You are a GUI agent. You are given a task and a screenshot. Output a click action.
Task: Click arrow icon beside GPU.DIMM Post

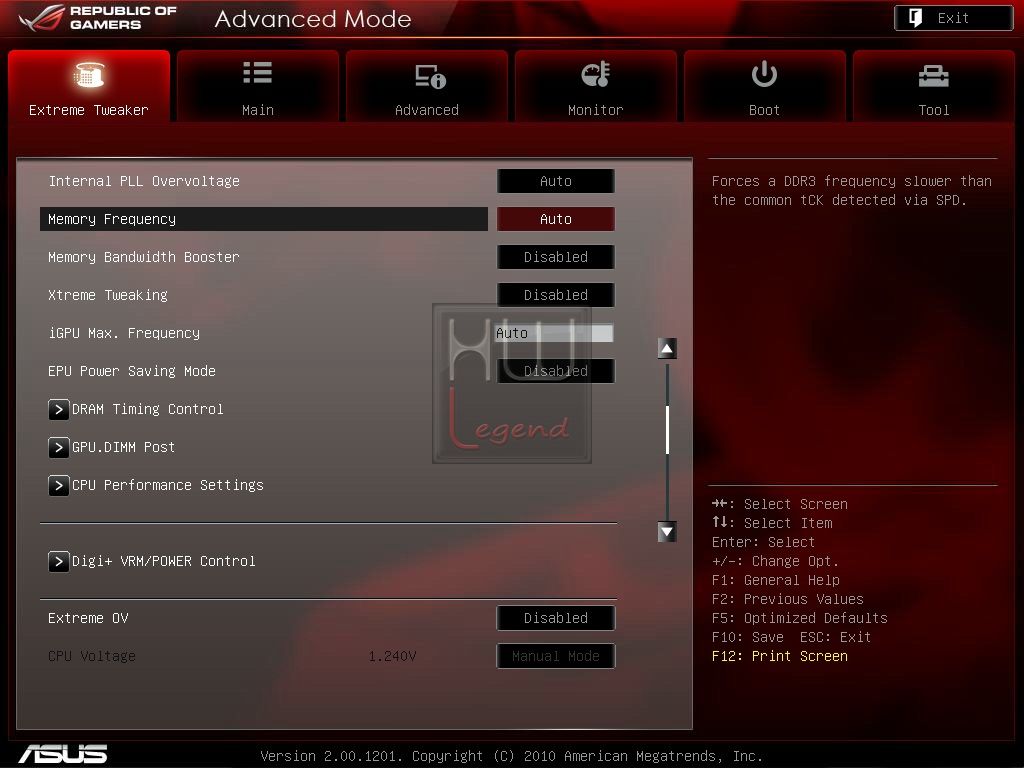point(59,447)
